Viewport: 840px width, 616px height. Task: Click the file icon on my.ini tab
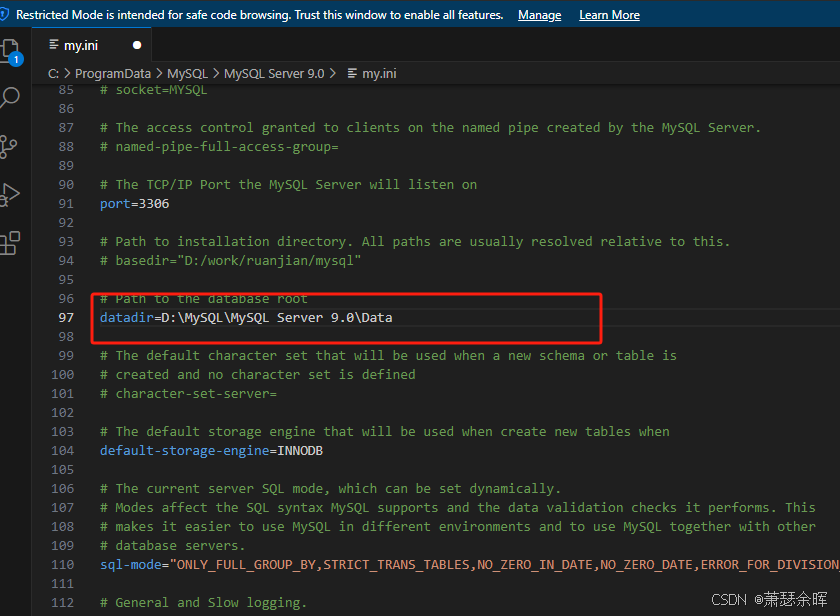(54, 45)
